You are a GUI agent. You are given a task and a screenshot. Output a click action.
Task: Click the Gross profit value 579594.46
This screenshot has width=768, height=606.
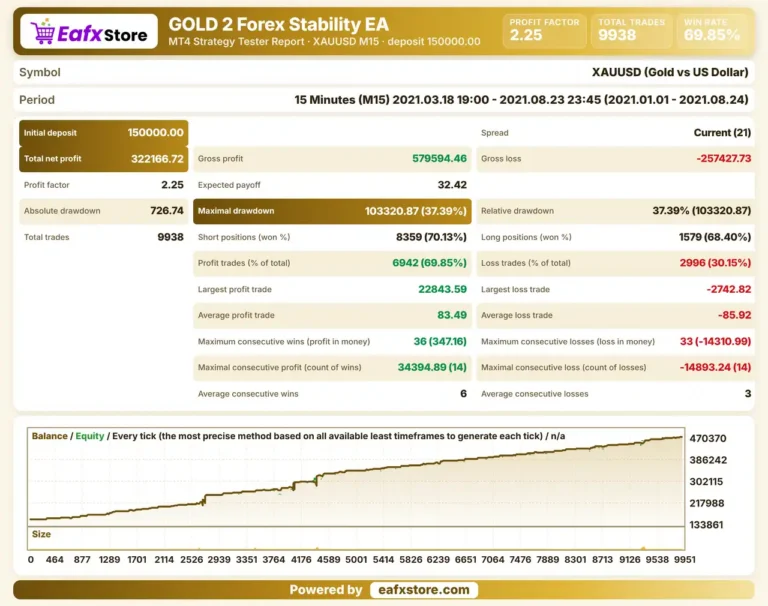[439, 159]
